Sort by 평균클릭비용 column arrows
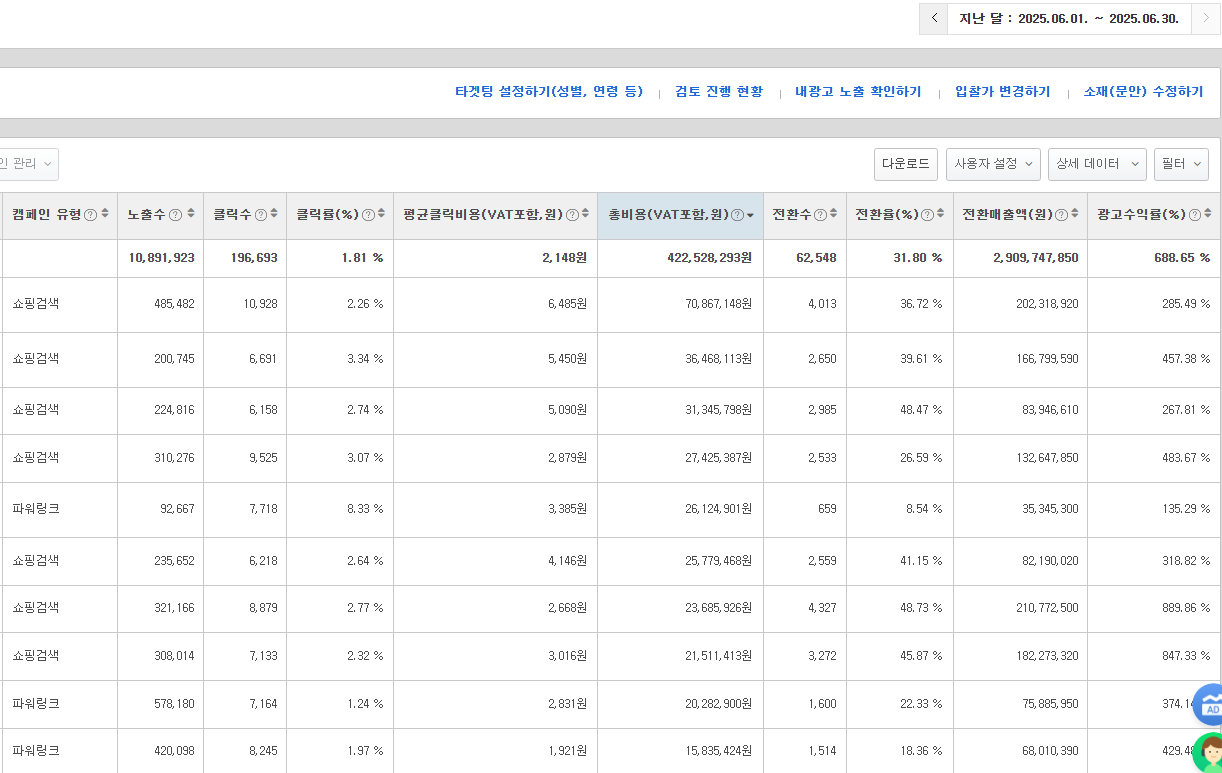 585,214
